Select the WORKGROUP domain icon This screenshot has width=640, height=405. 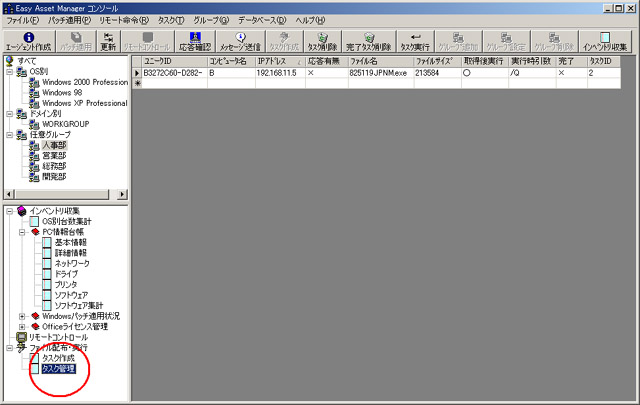34,124
